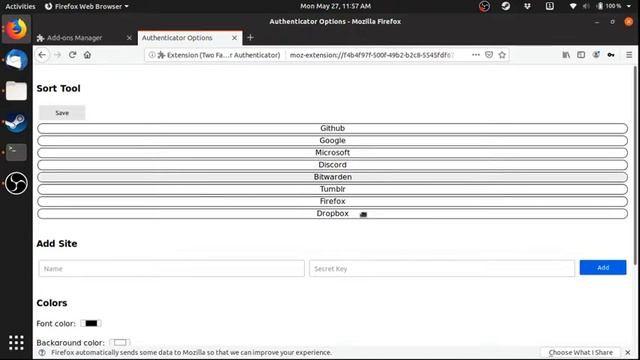The width and height of the screenshot is (640, 360).
Task: Select the Github sort row
Action: [332, 128]
